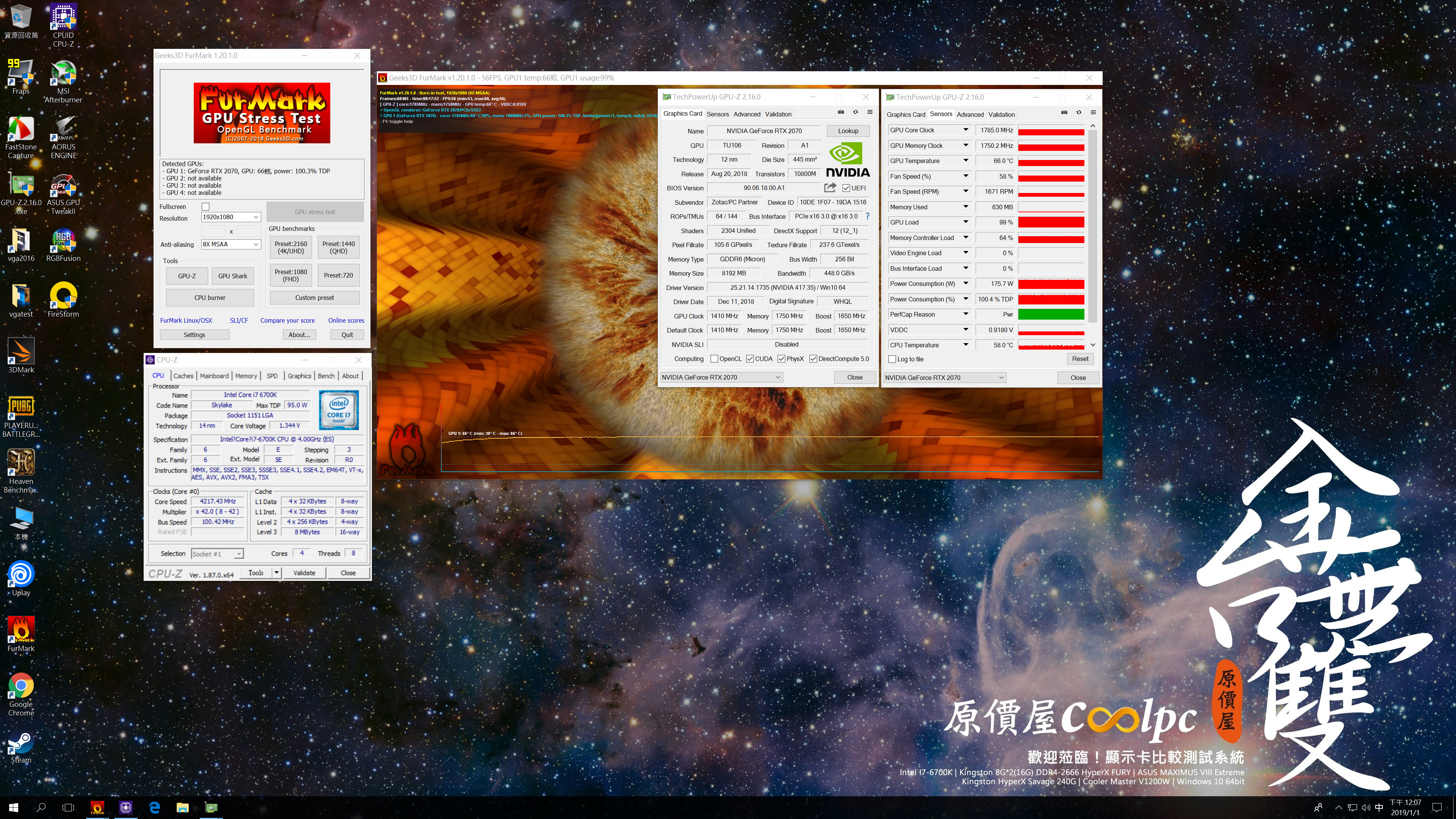Switch to Mainboard tab in CPU-Z
The width and height of the screenshot is (1456, 819).
coord(214,376)
